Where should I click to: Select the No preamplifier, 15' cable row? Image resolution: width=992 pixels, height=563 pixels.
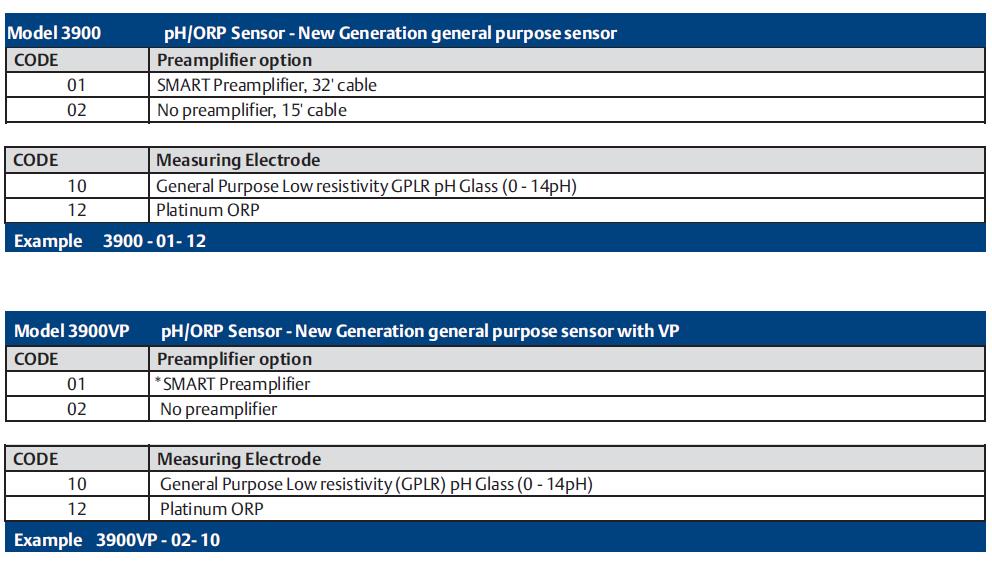pyautogui.click(x=495, y=110)
